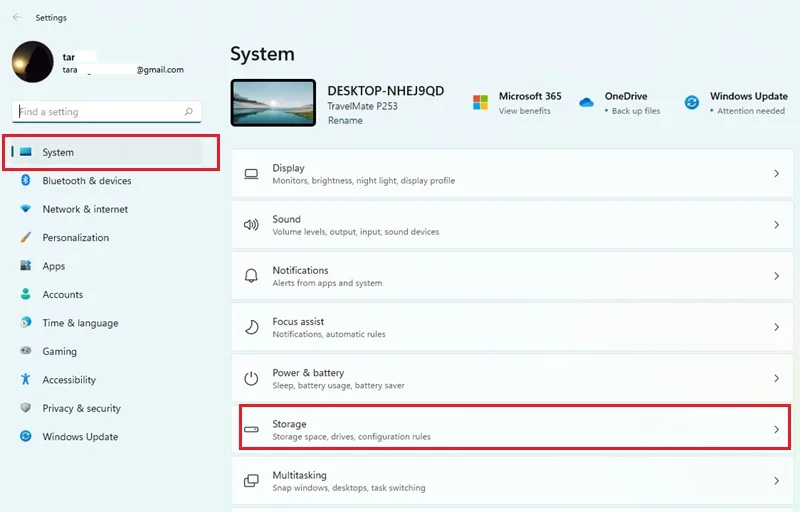Image resolution: width=800 pixels, height=512 pixels.
Task: Expand Multitasking chevron arrow
Action: click(x=776, y=481)
